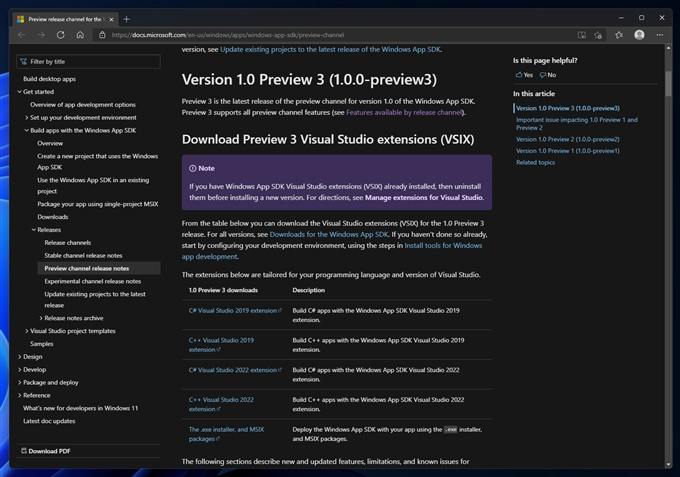Select the Preview release channel browser tab

pyautogui.click(x=65, y=19)
